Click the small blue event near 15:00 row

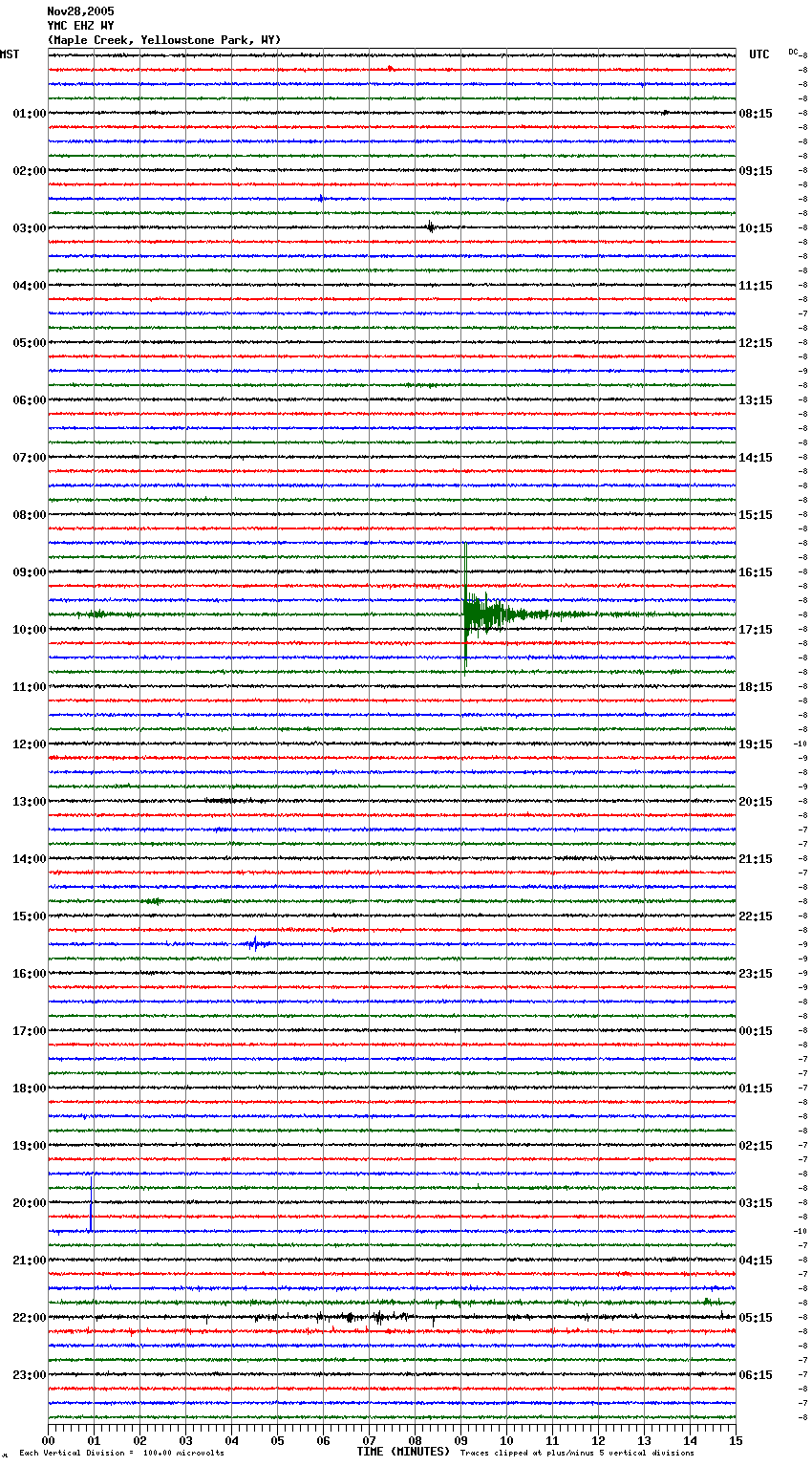(x=255, y=944)
